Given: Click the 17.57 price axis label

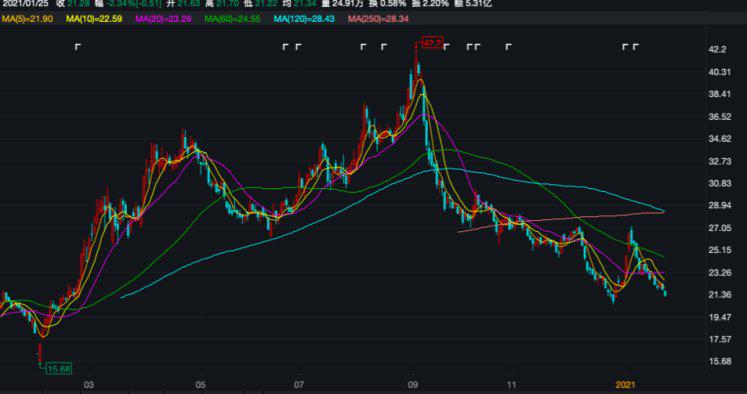Looking at the screenshot, I should pyautogui.click(x=720, y=339).
